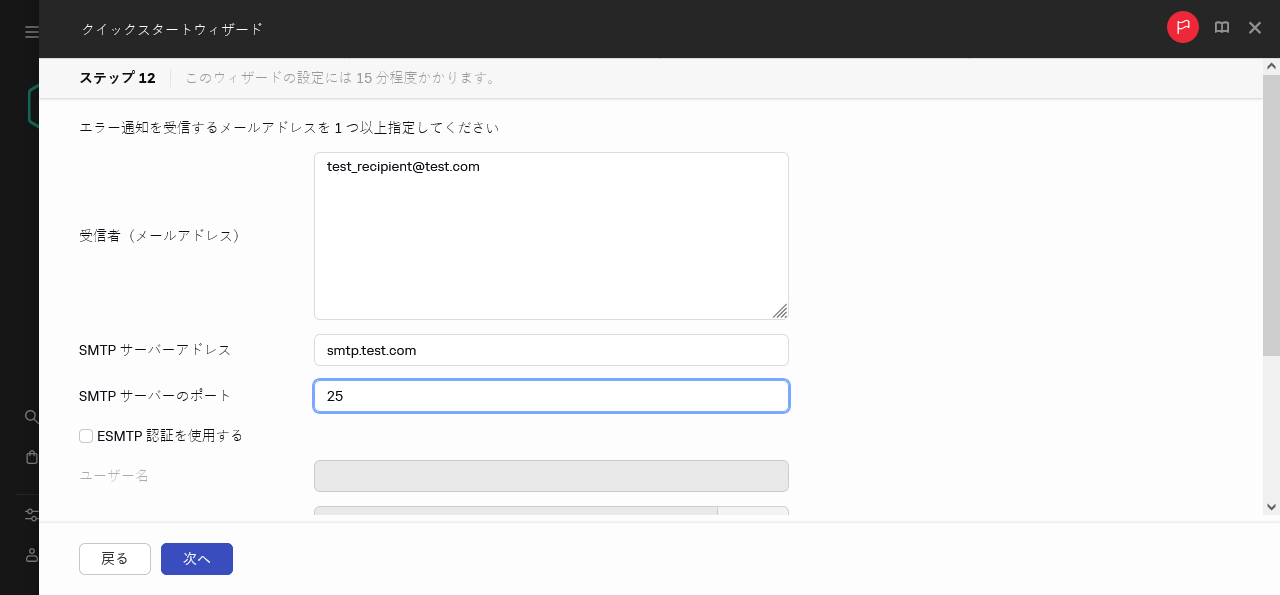Go back using the 戻る button
The width and height of the screenshot is (1280, 595).
click(x=114, y=558)
